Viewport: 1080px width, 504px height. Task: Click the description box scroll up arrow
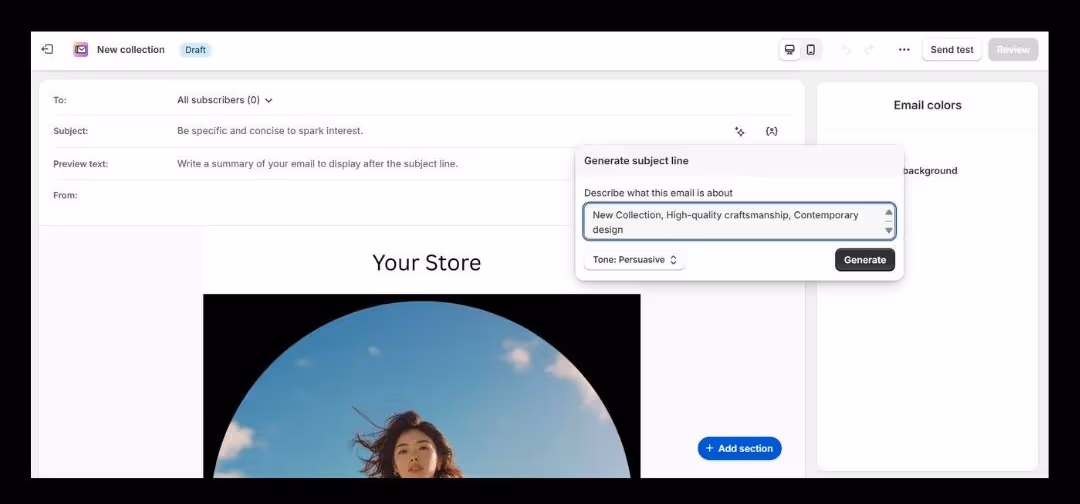tap(889, 213)
